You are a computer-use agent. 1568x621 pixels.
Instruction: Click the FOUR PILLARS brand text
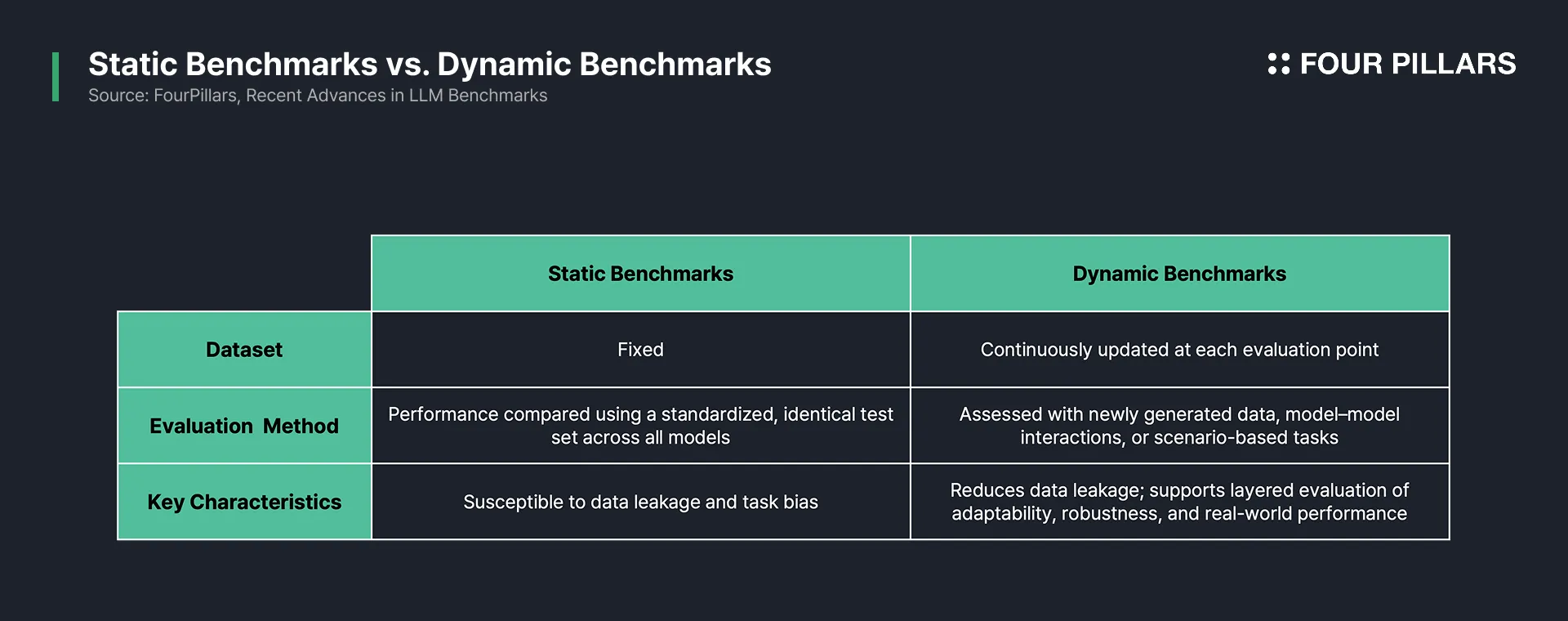point(1407,64)
